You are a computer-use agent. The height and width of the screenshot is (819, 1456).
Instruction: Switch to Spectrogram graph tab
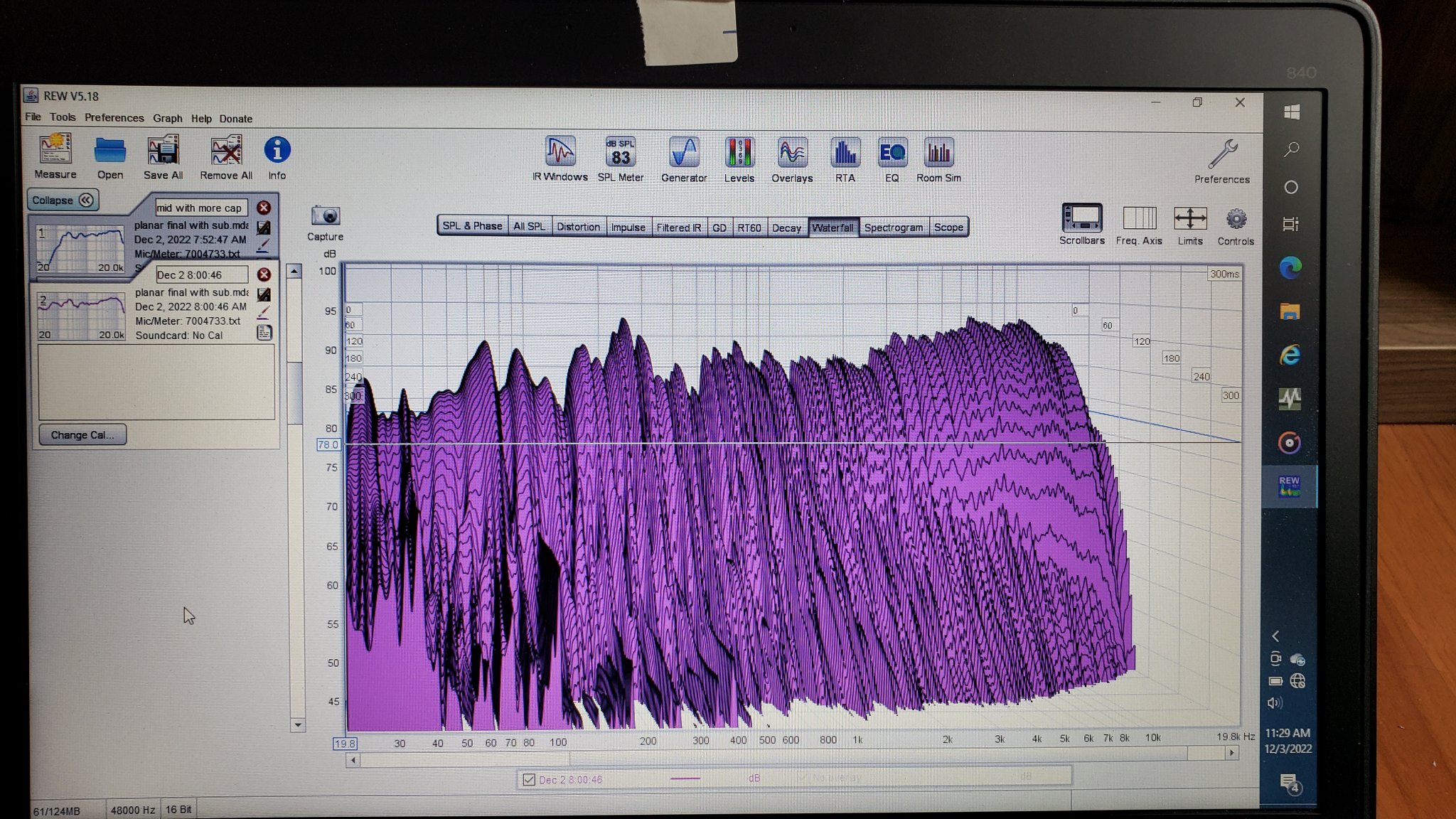pos(893,227)
